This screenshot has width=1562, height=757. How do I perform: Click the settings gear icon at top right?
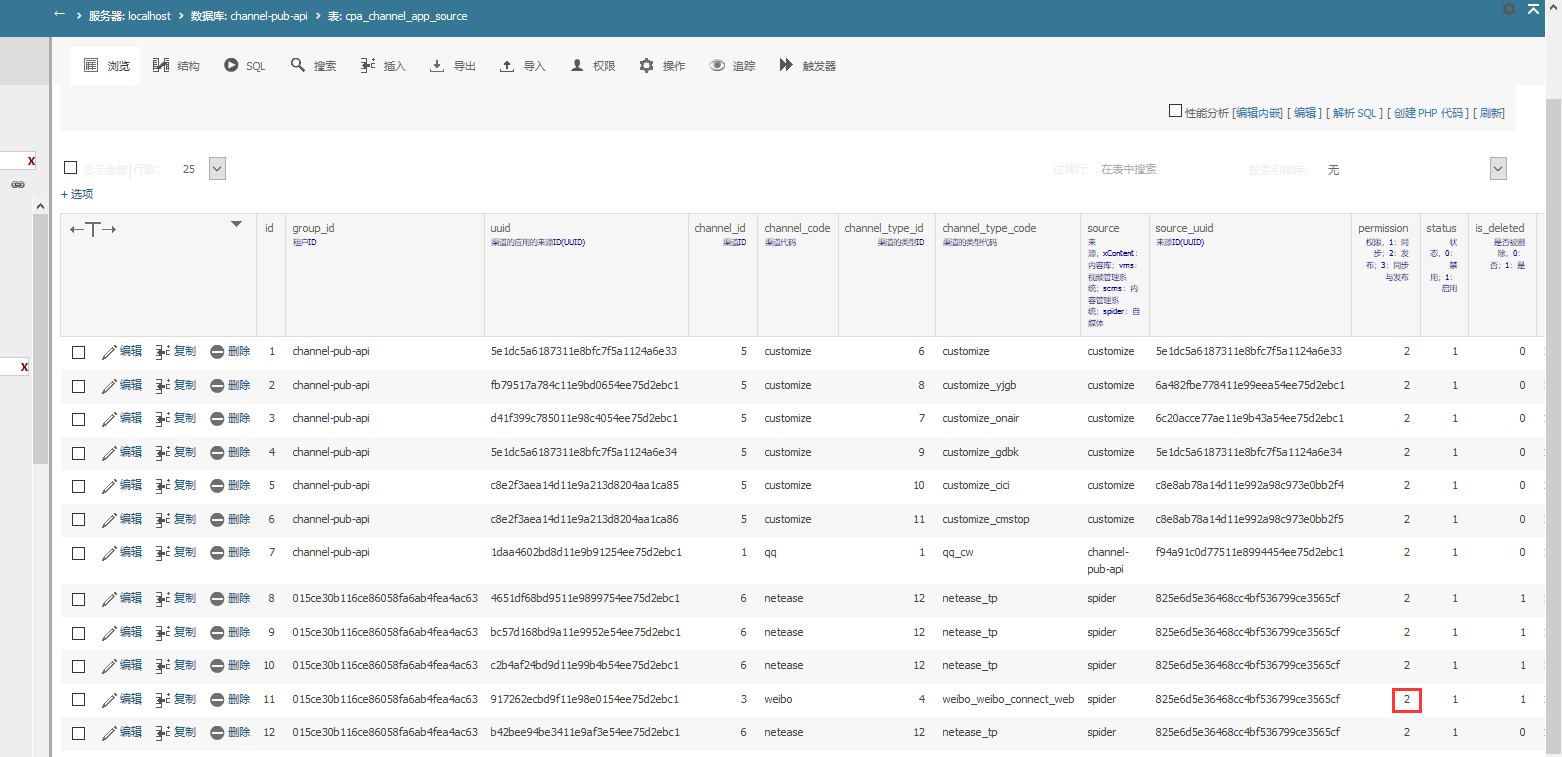(1509, 9)
